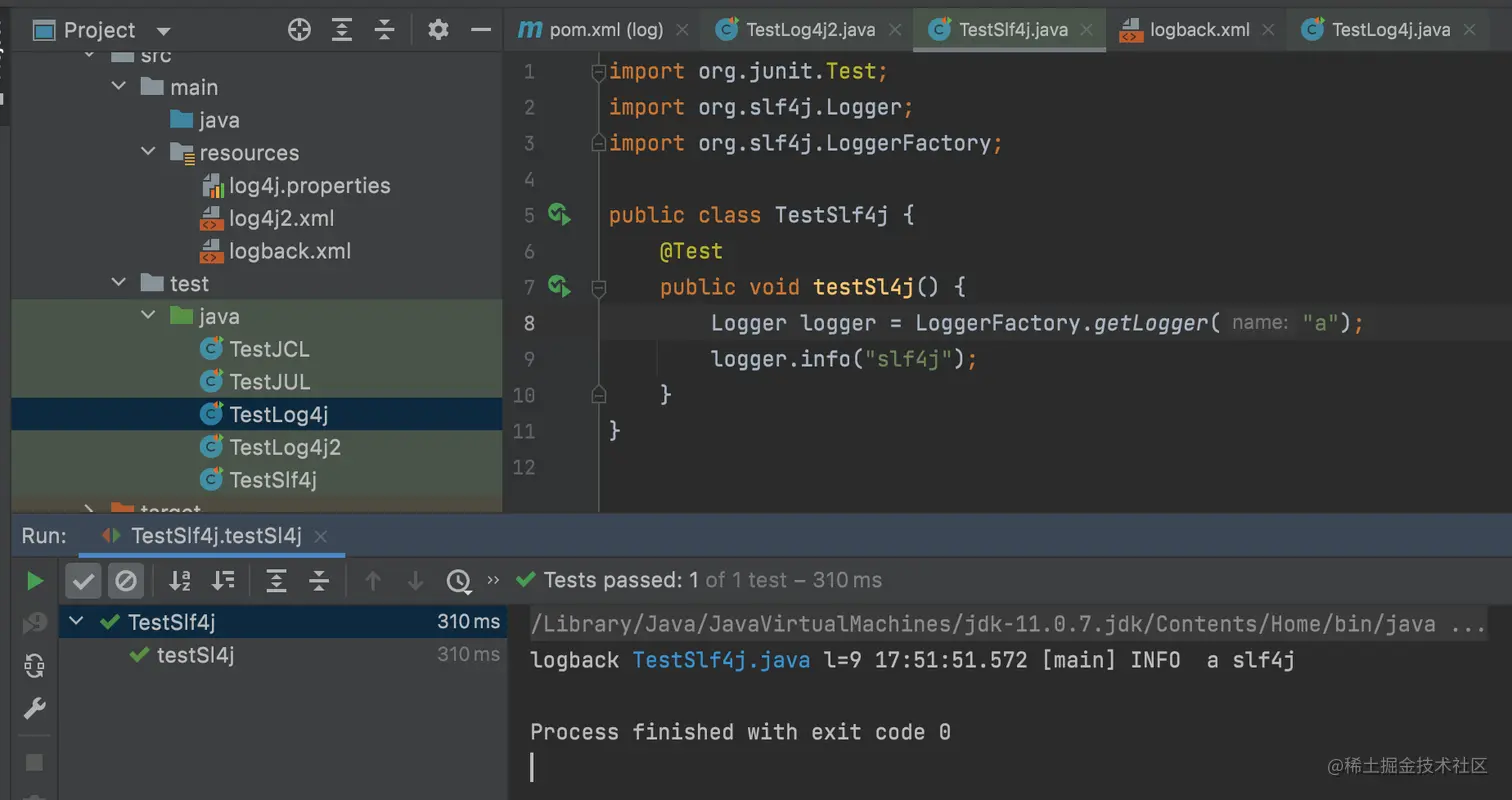Select TestLog4j2 class in tree
Viewport: 1512px width, 800px height.
click(271, 447)
